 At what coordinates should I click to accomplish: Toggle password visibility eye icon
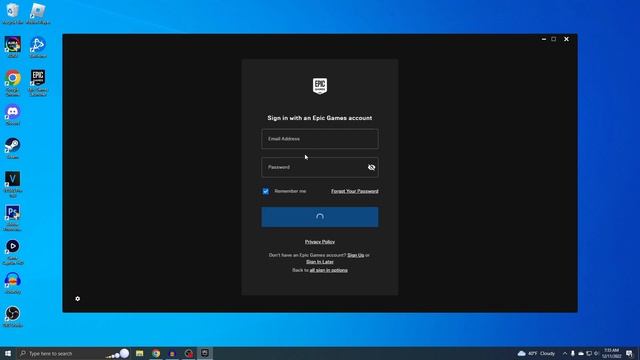(371, 167)
